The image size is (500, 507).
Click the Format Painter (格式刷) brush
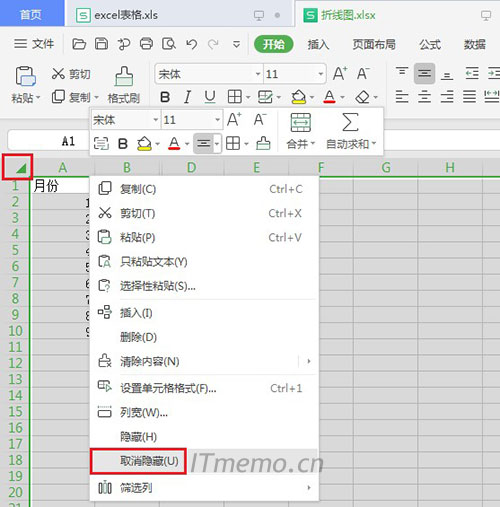click(x=124, y=84)
